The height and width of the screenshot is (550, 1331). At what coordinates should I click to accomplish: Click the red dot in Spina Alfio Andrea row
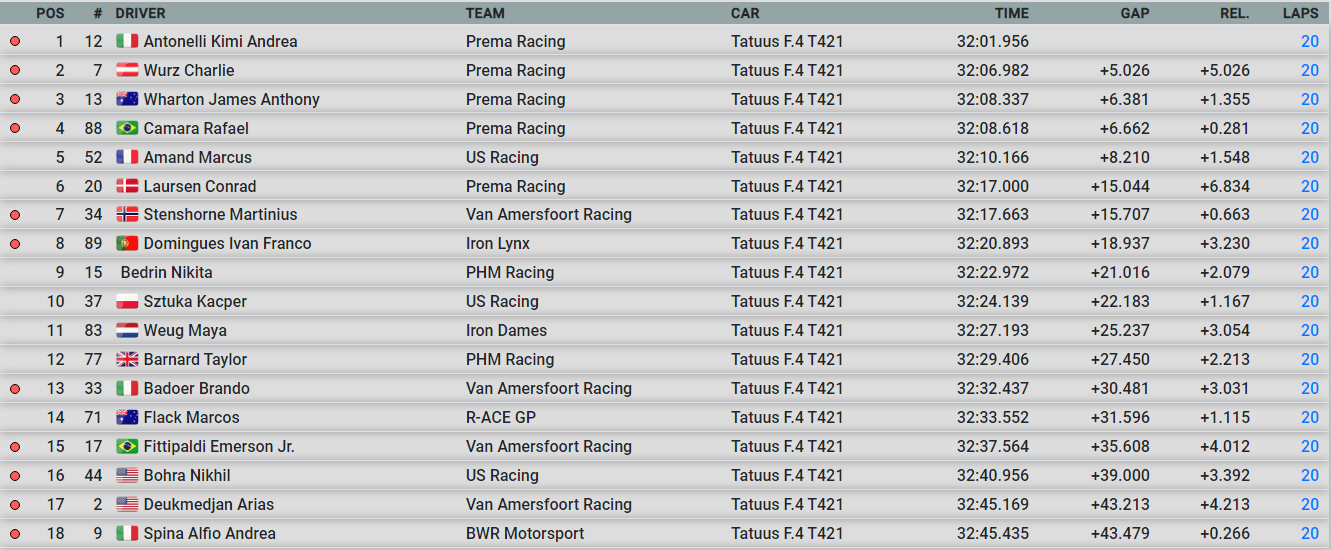15,533
